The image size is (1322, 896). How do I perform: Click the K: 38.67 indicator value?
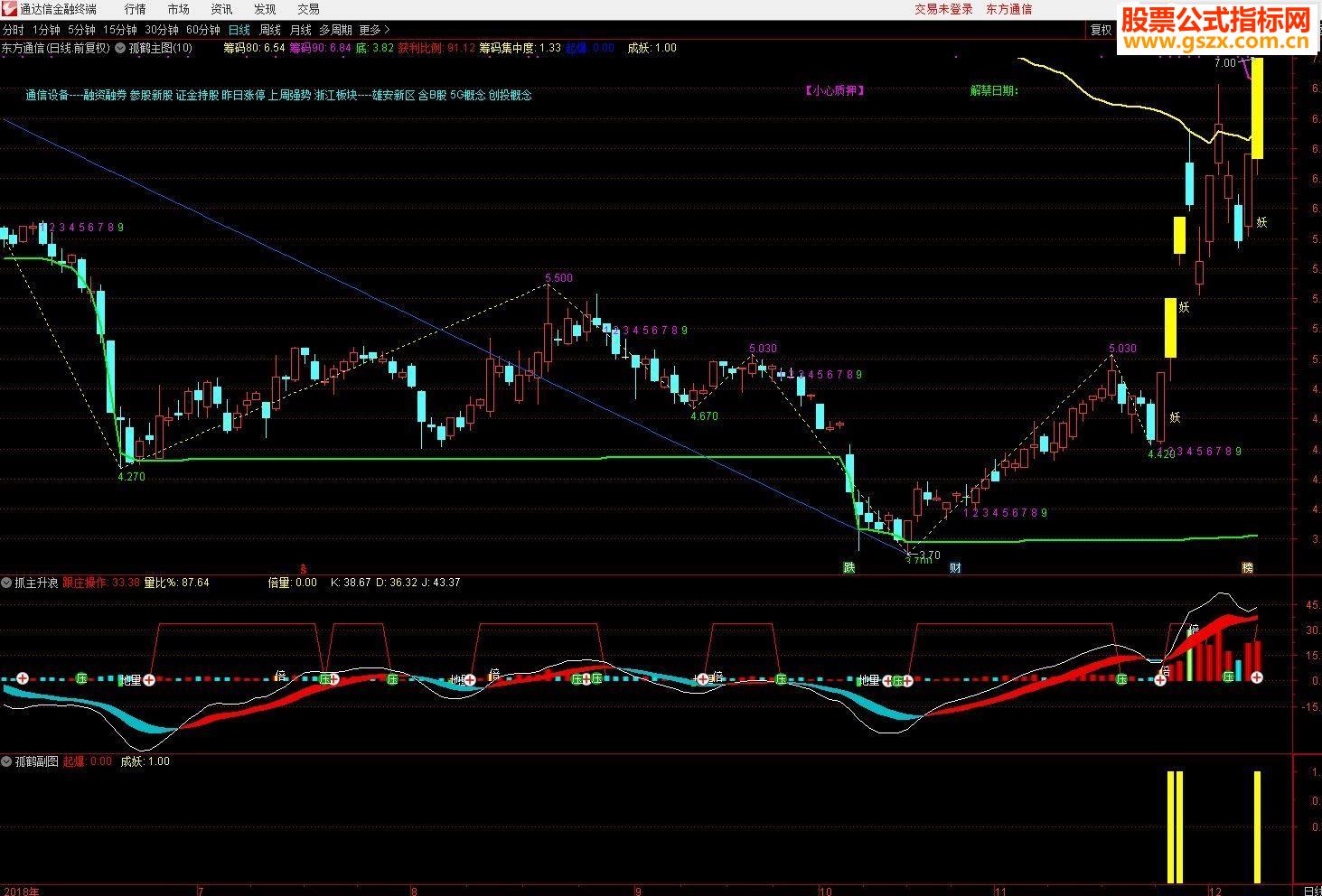(352, 583)
